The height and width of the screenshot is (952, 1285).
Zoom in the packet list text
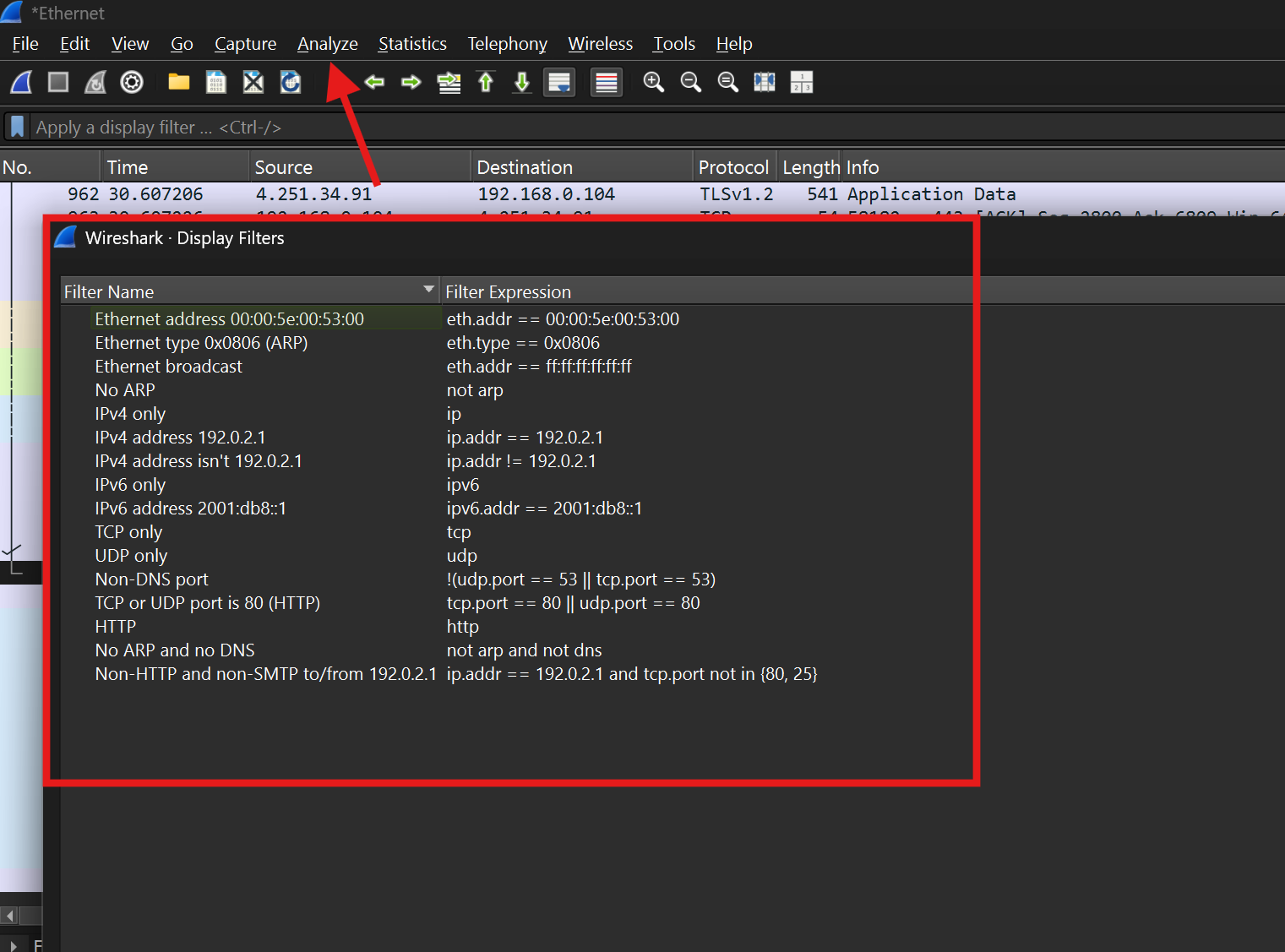coord(654,82)
